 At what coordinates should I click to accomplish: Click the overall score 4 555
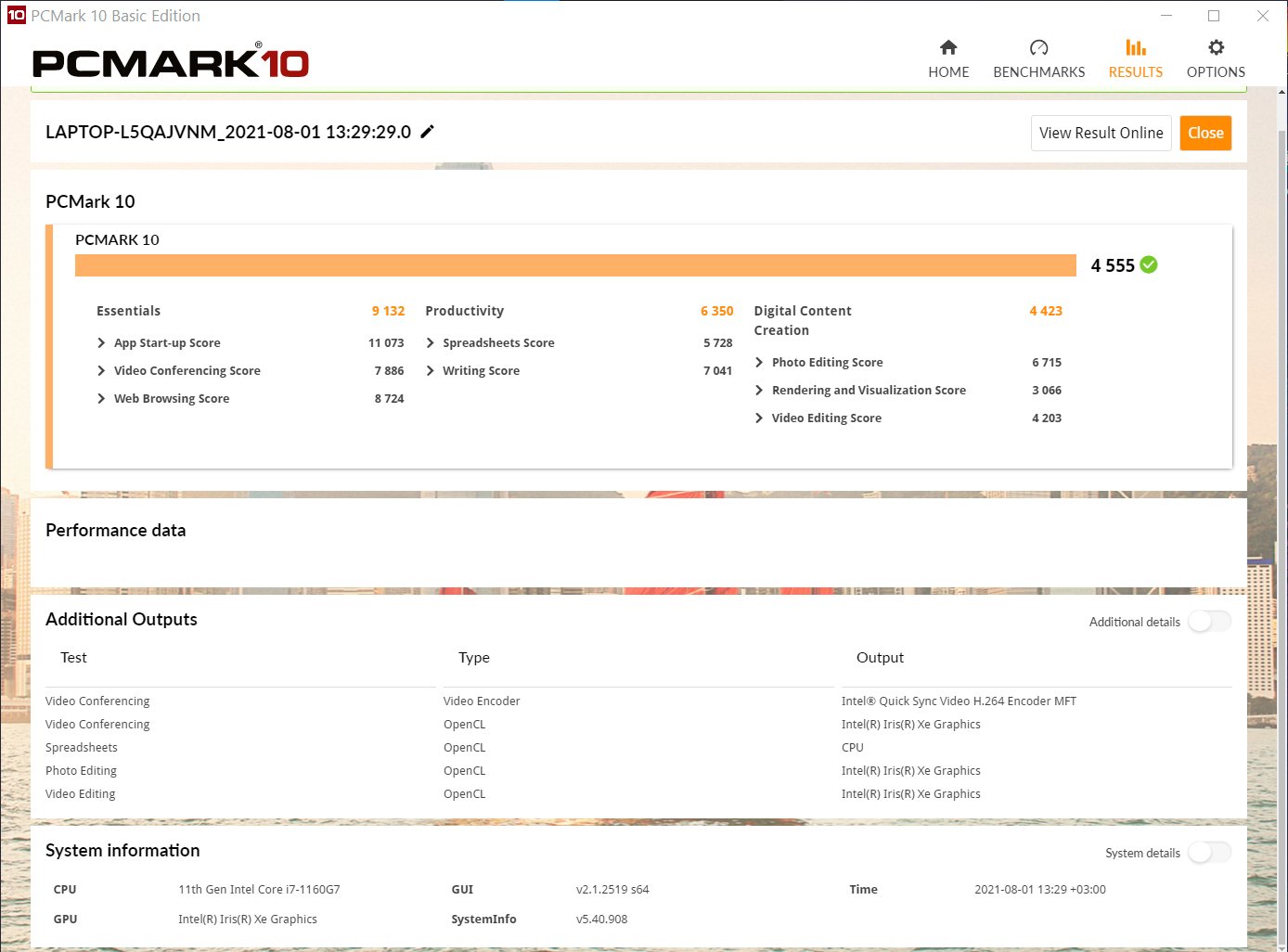pos(1113,265)
